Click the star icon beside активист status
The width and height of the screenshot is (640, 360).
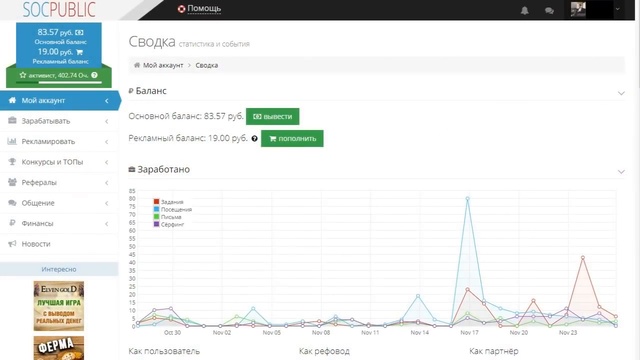(x=23, y=75)
